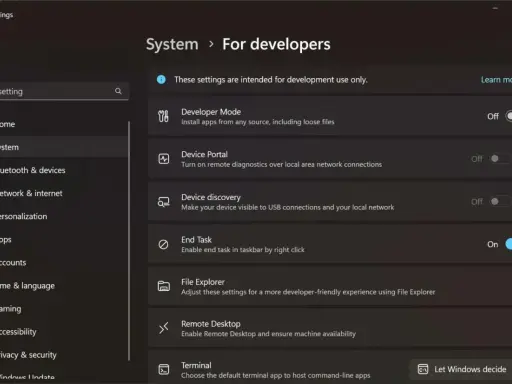Open Network & internet settings

pyautogui.click(x=63, y=193)
